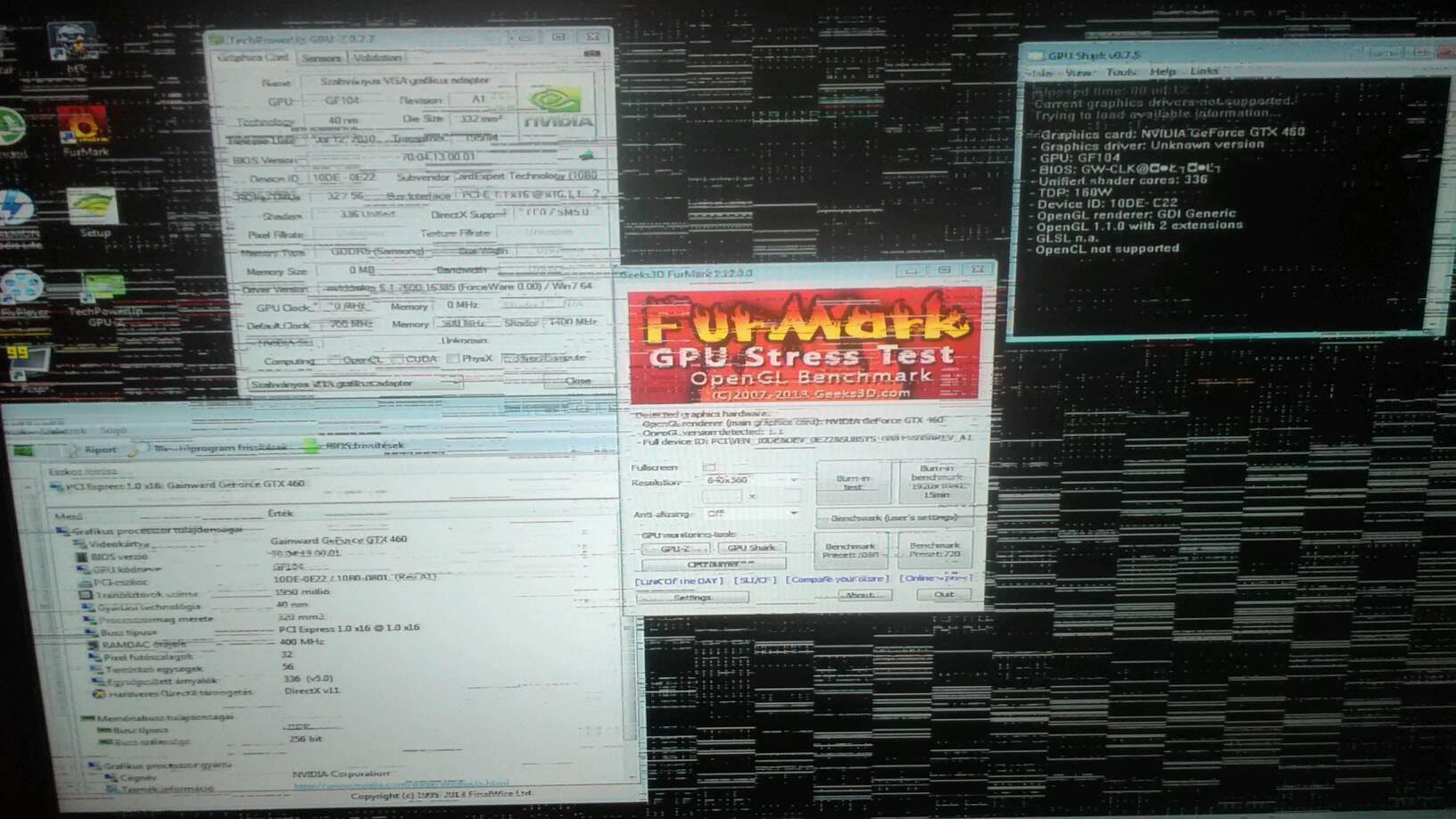Open the Link of the DAY link
1456x819 pixels.
(x=679, y=581)
